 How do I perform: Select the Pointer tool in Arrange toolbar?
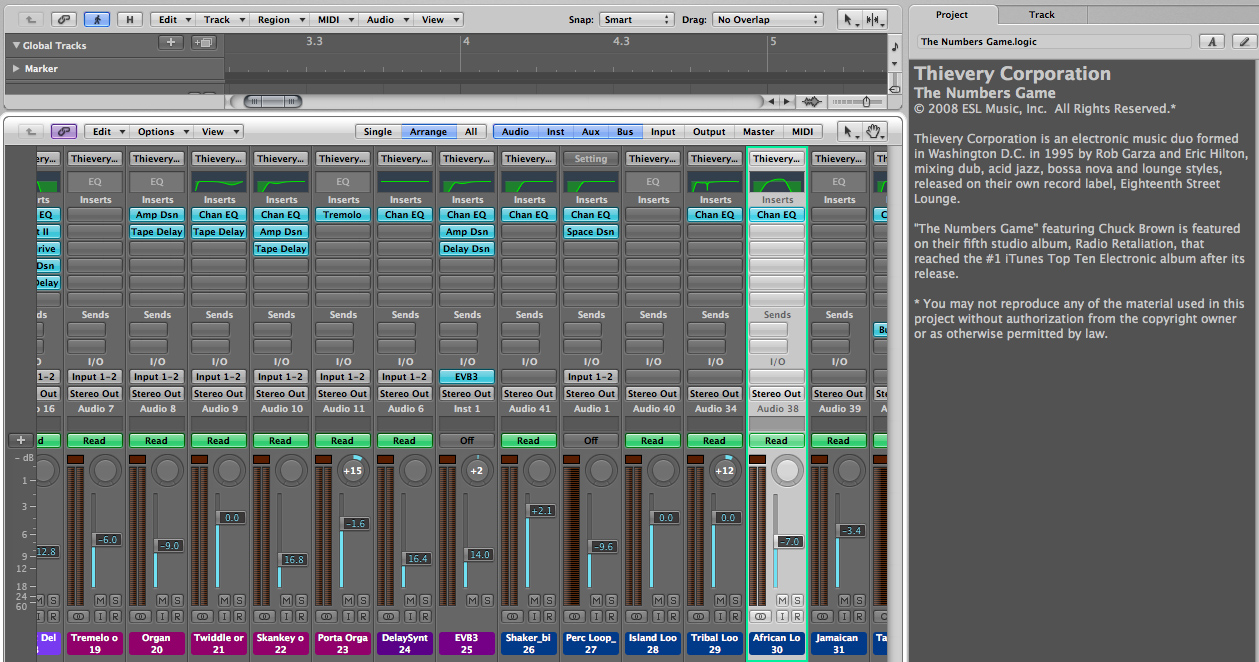(x=848, y=19)
